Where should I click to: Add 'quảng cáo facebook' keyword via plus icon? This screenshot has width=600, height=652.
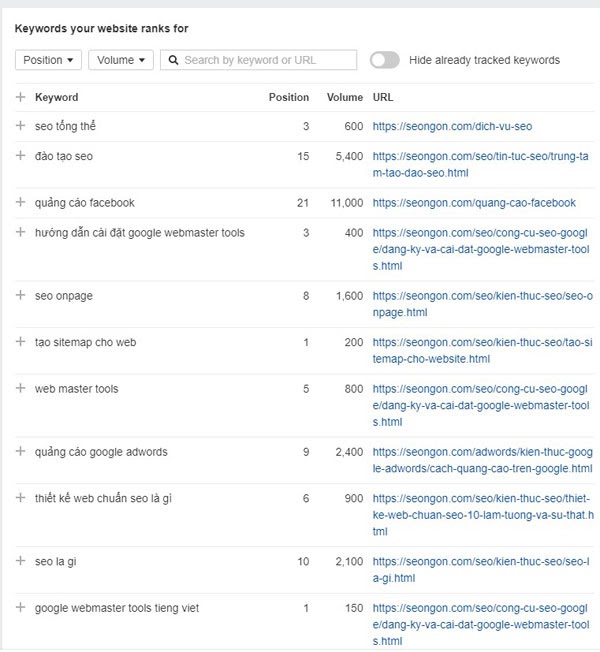coord(20,202)
